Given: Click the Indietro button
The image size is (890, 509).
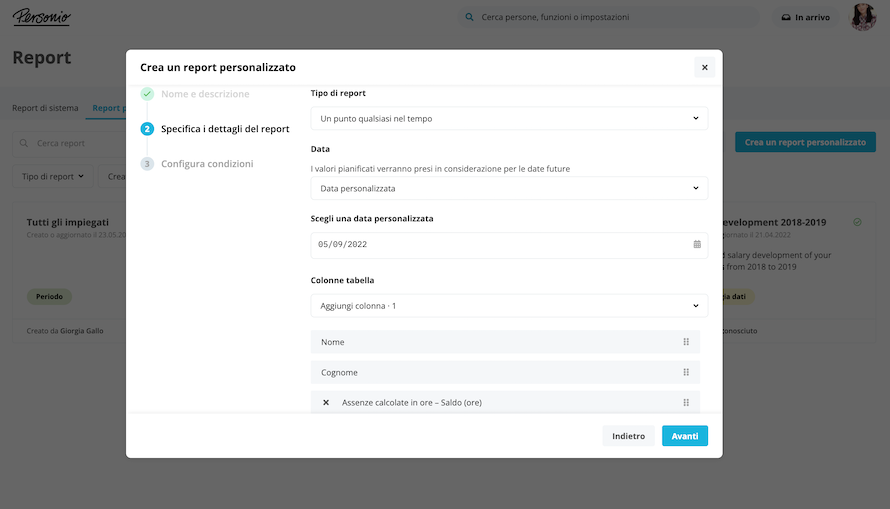Looking at the screenshot, I should tap(628, 436).
